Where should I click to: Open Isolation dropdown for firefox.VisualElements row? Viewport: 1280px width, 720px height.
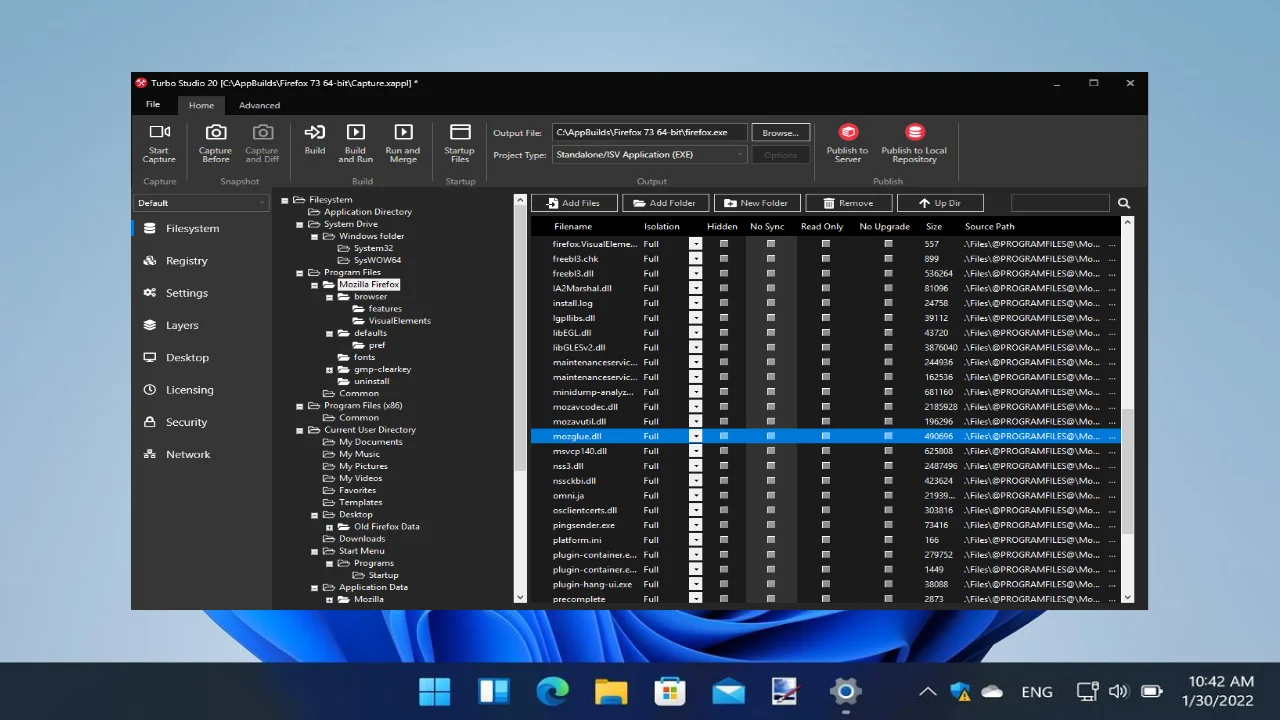(696, 244)
